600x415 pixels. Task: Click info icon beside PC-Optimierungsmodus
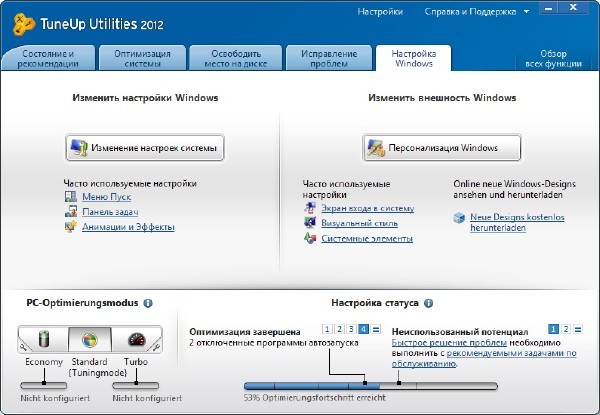(148, 303)
